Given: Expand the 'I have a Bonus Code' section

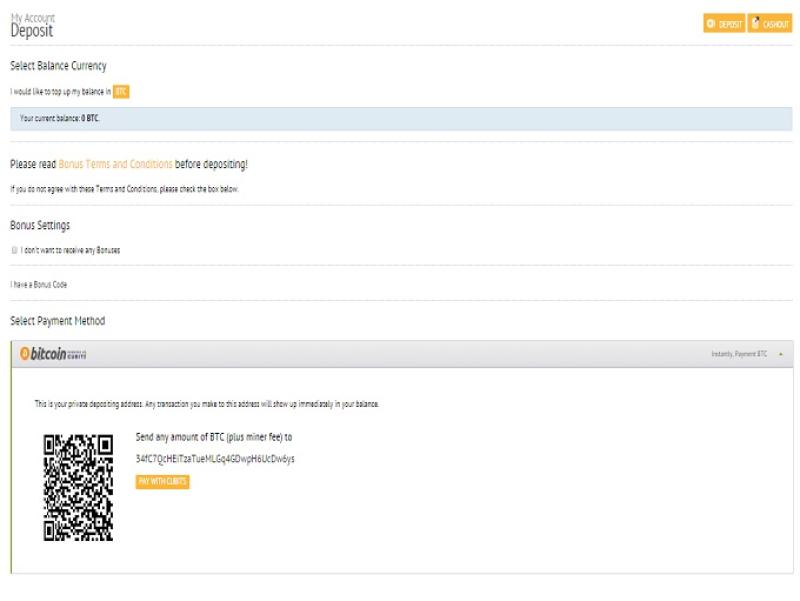Looking at the screenshot, I should tap(39, 285).
